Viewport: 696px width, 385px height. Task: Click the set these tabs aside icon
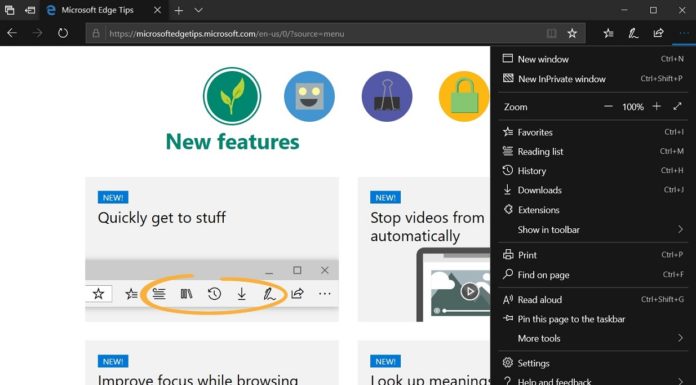coord(30,10)
